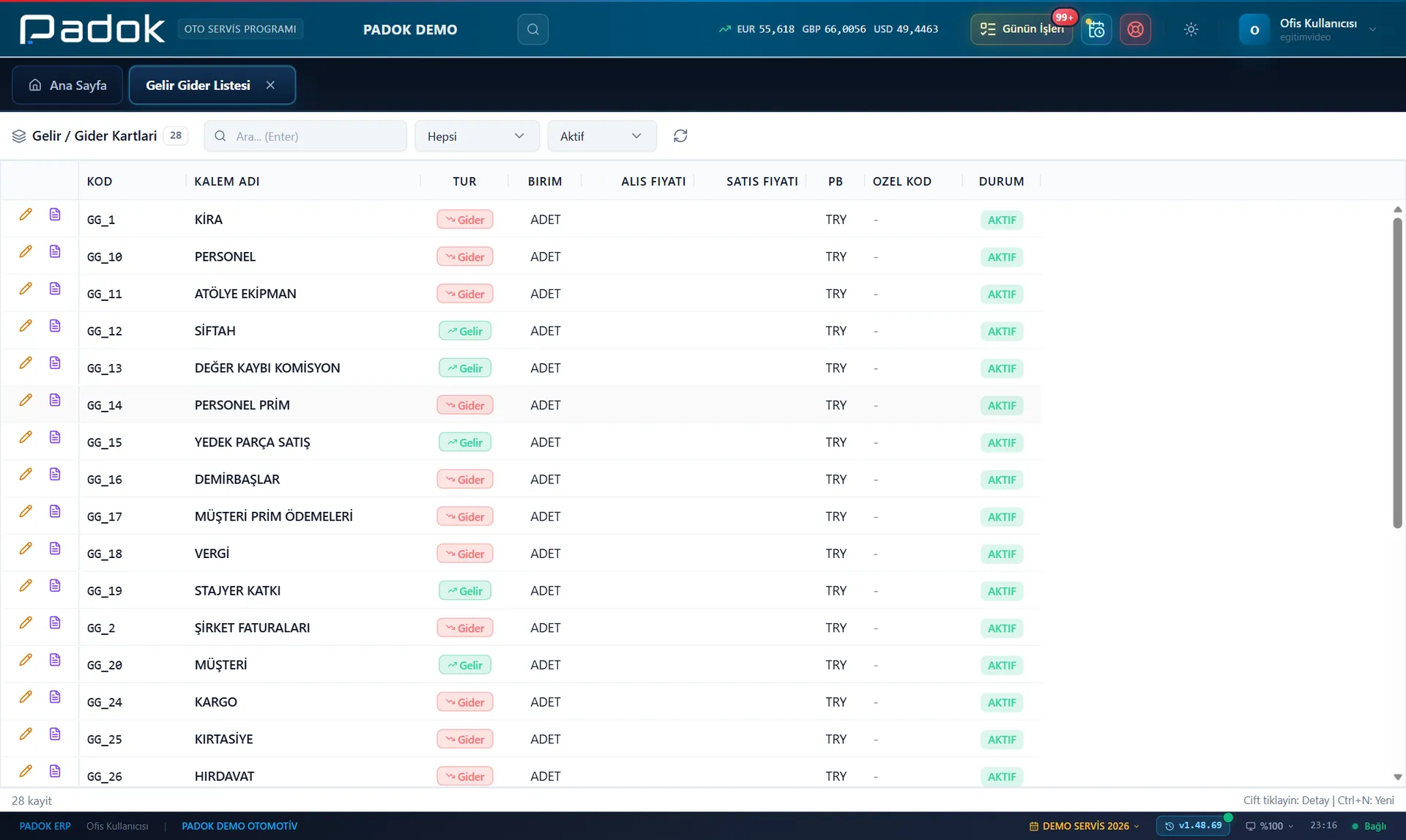The height and width of the screenshot is (840, 1406).
Task: Open the calendar clock icon in header
Action: point(1096,29)
